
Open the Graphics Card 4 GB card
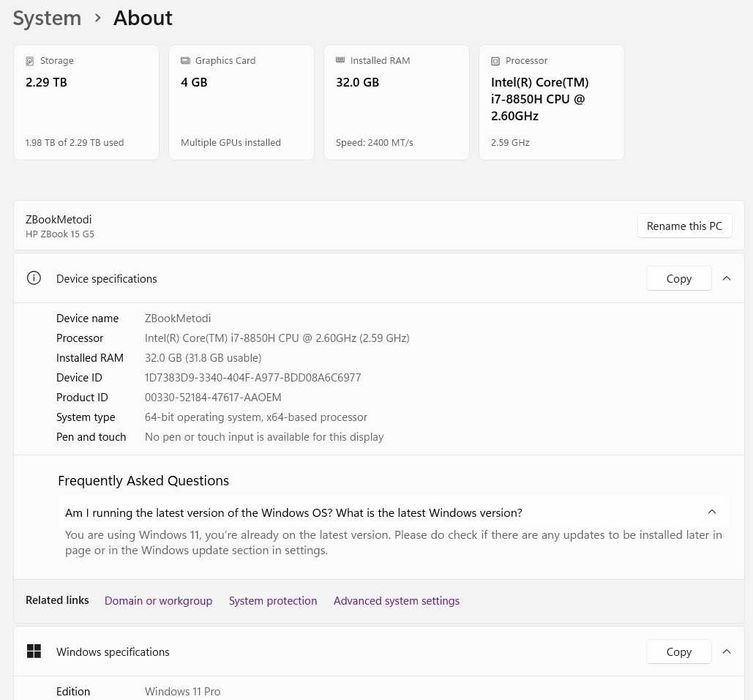click(241, 102)
